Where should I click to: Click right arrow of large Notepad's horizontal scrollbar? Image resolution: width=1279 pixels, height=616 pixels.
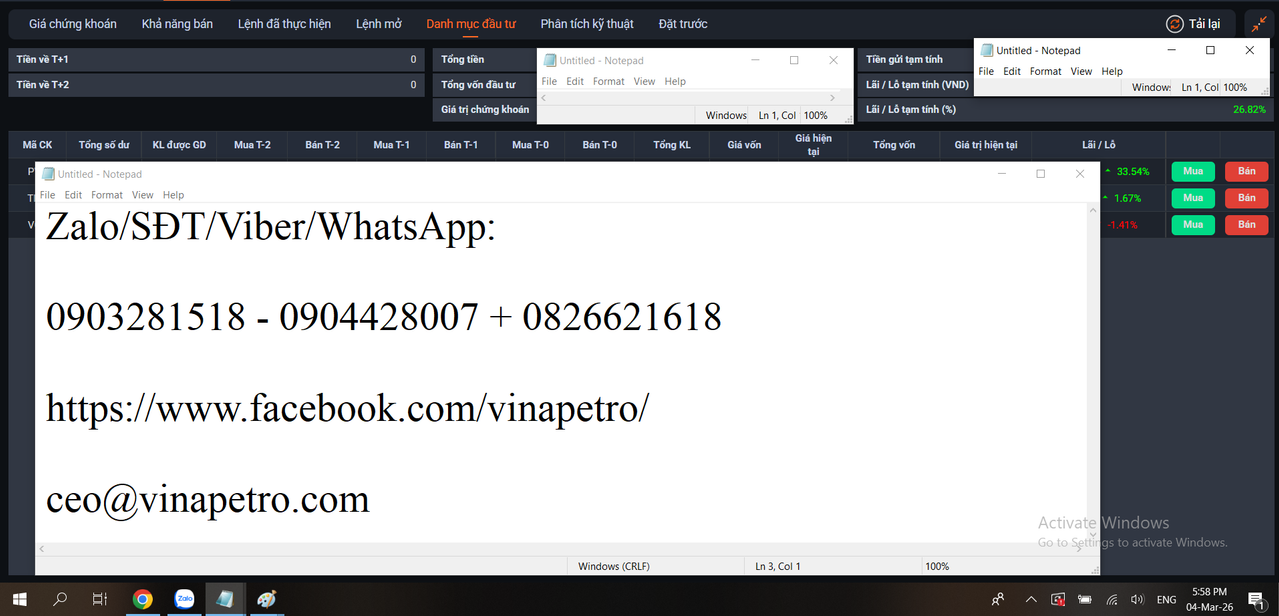1080,549
